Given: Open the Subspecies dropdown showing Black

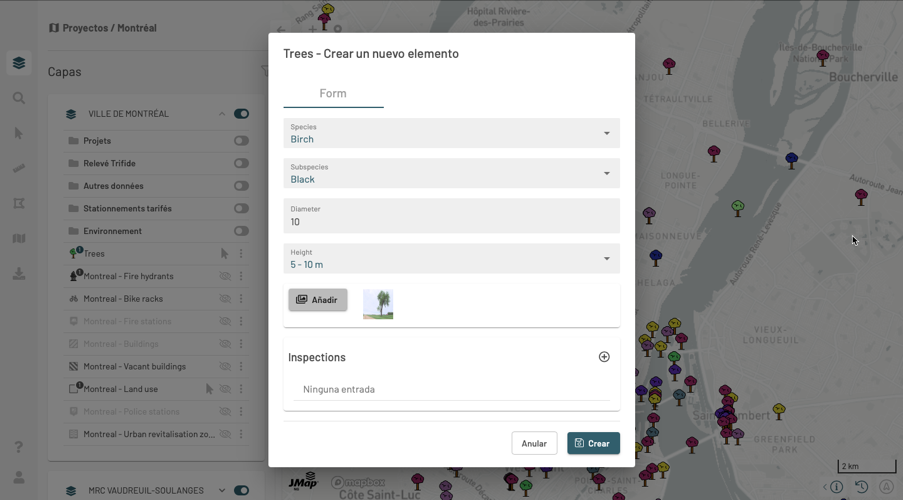Looking at the screenshot, I should pyautogui.click(x=452, y=173).
